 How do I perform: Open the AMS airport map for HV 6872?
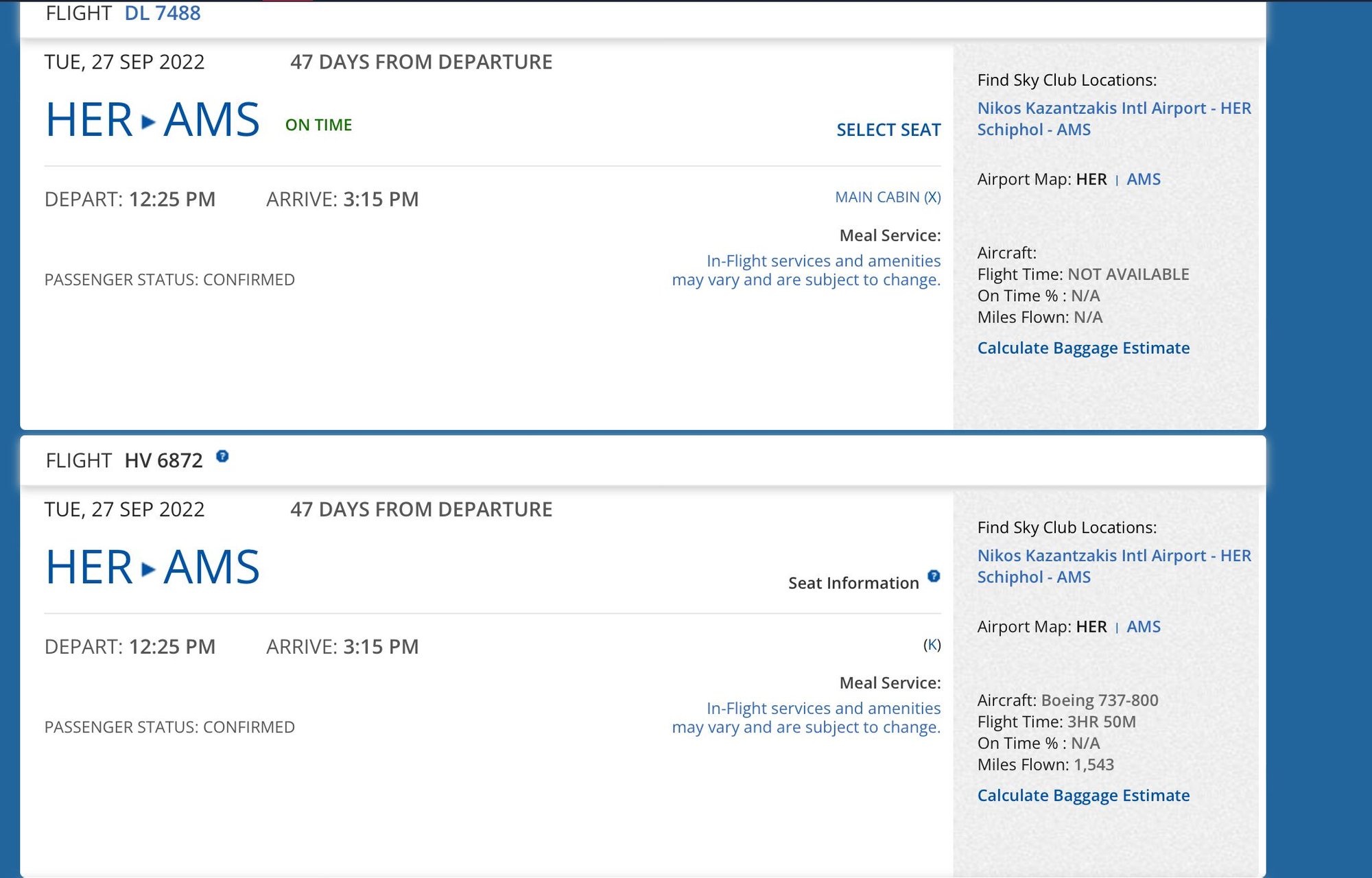(x=1144, y=627)
